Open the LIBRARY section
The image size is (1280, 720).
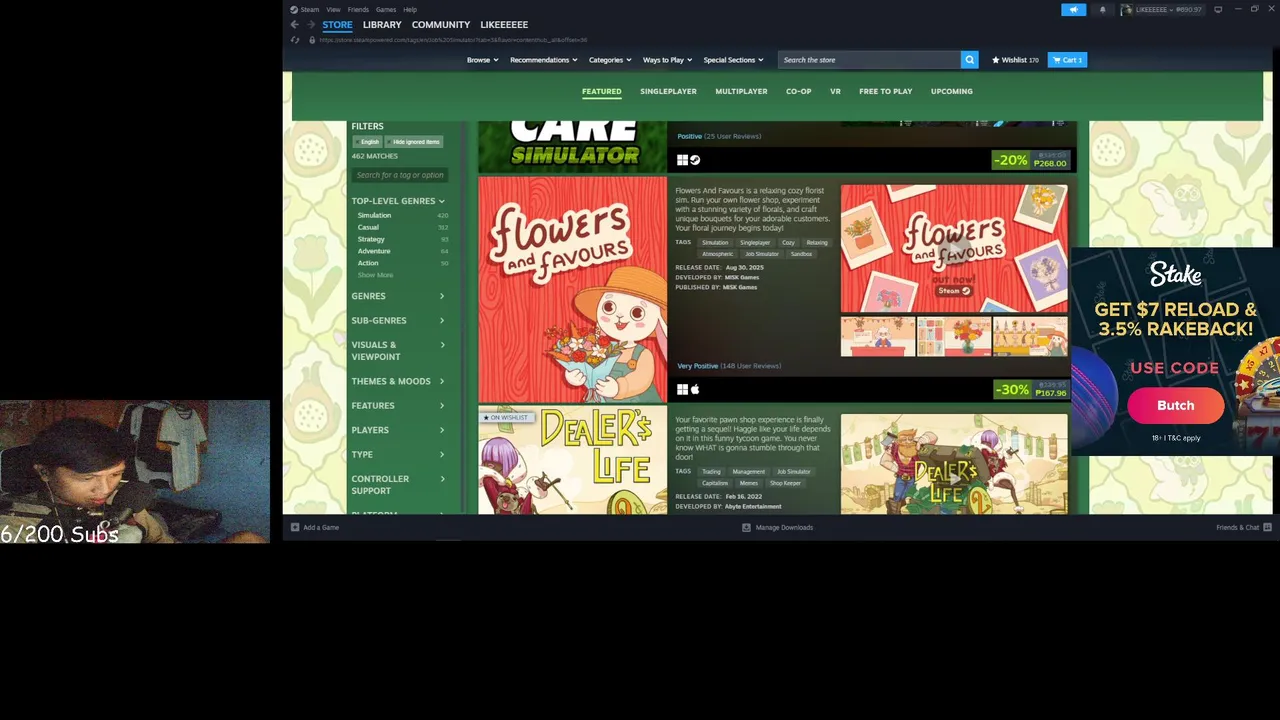382,24
